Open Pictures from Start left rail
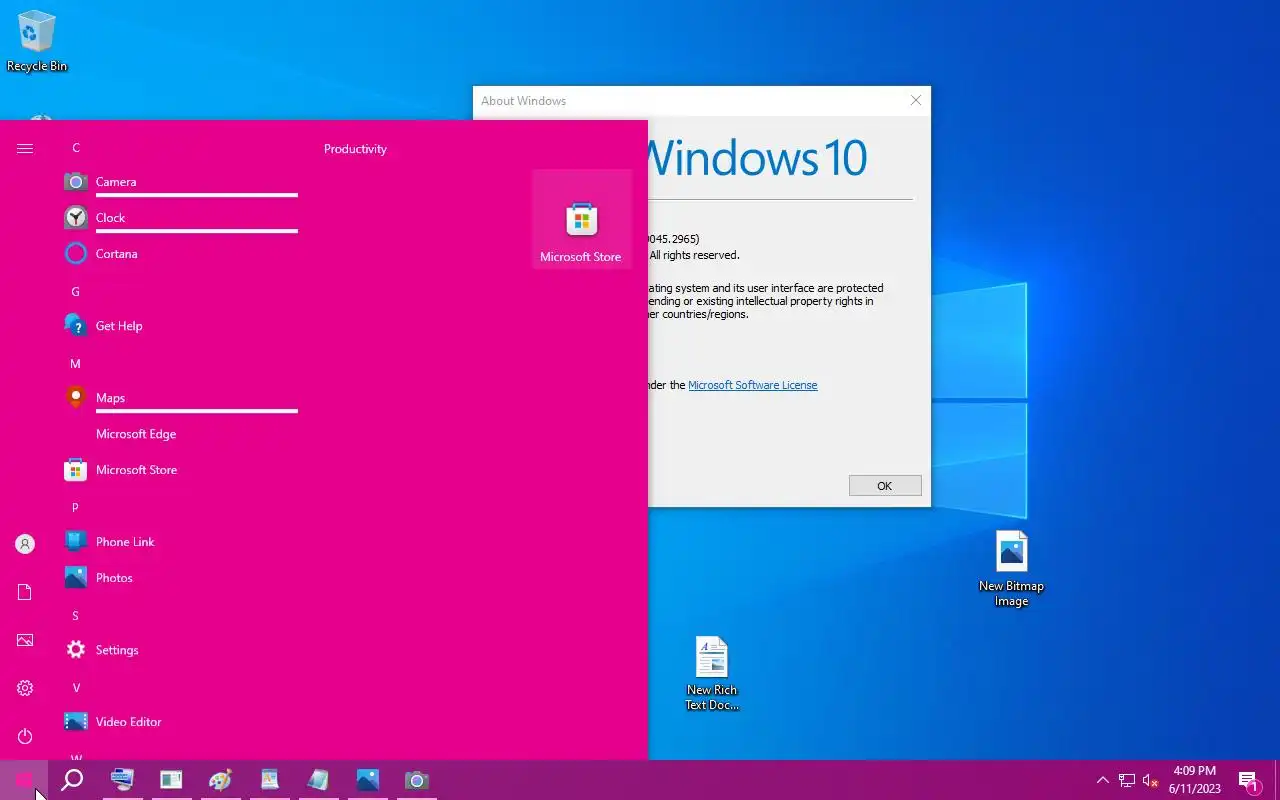This screenshot has width=1280, height=800. (25, 640)
